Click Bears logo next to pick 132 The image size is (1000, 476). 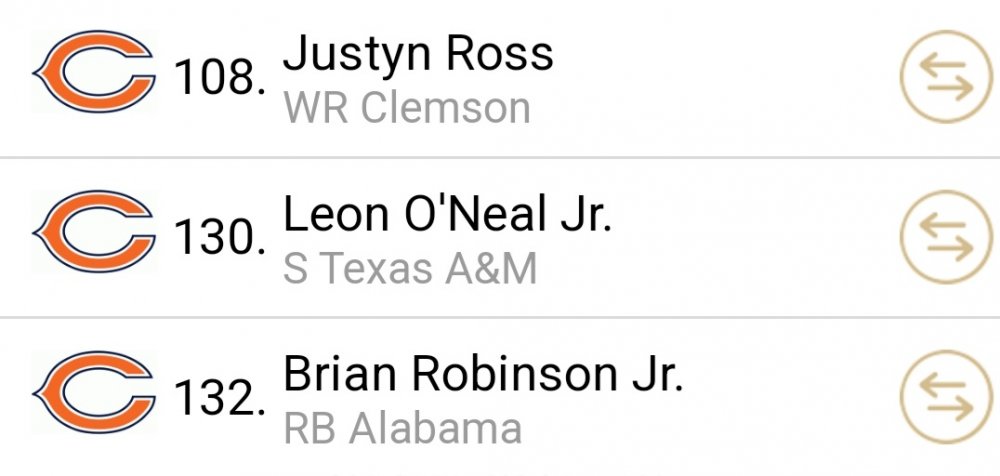(94, 392)
